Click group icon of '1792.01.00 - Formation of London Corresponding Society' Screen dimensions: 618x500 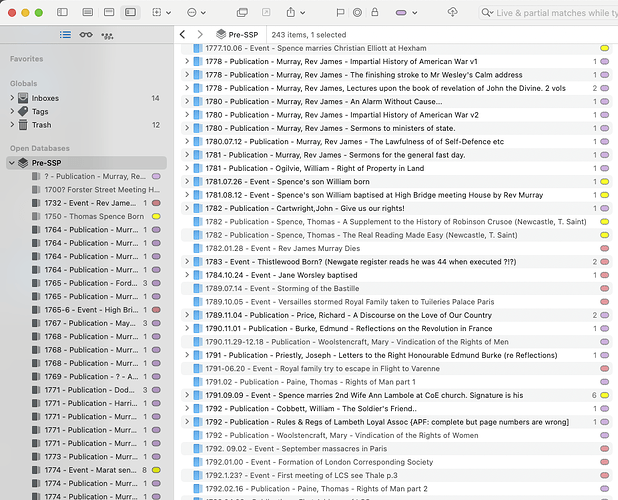click(x=197, y=462)
